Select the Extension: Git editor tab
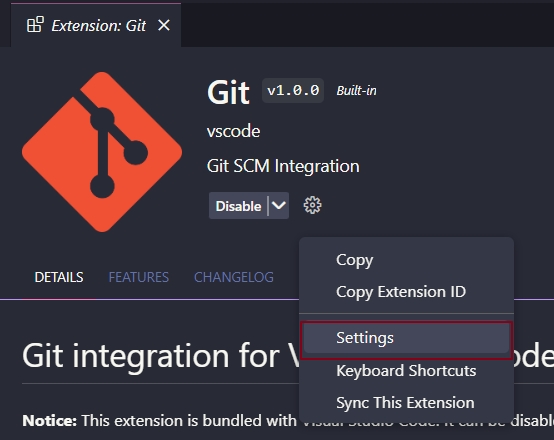Viewport: 554px width, 440px height. click(x=96, y=25)
